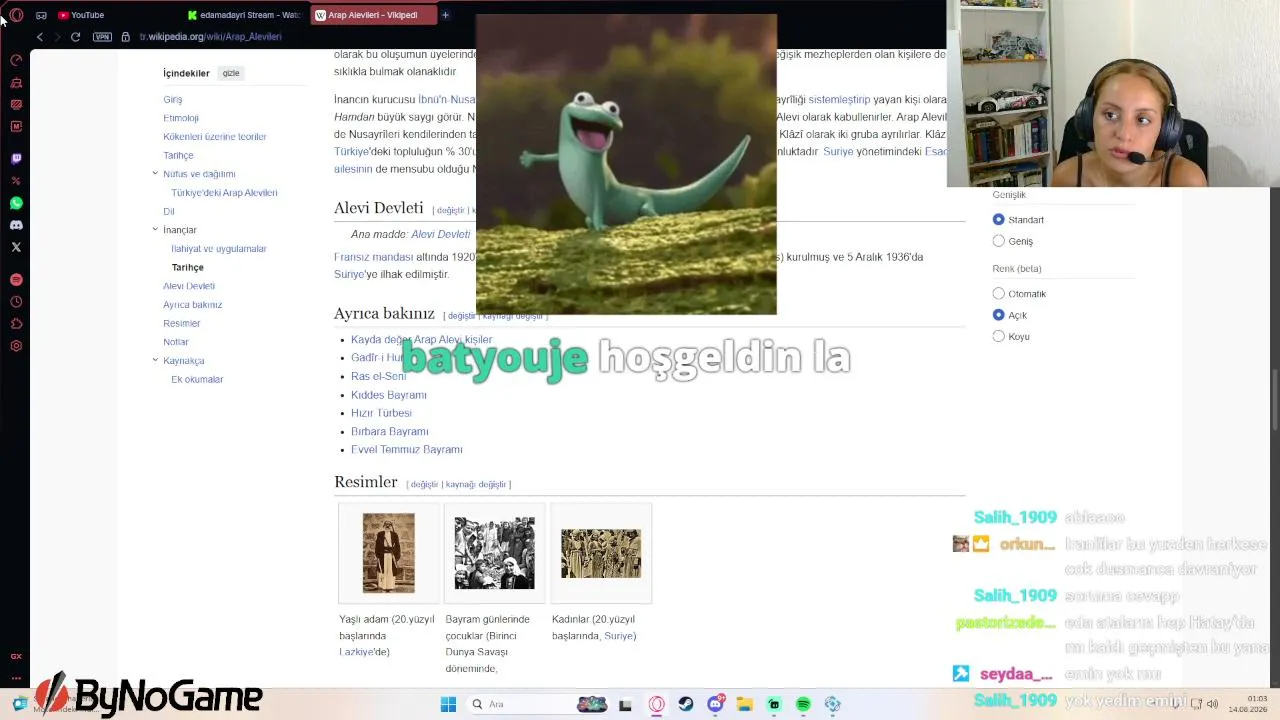This screenshot has height=720, width=1280.
Task: Open the system volume control in the tray
Action: point(1212,704)
